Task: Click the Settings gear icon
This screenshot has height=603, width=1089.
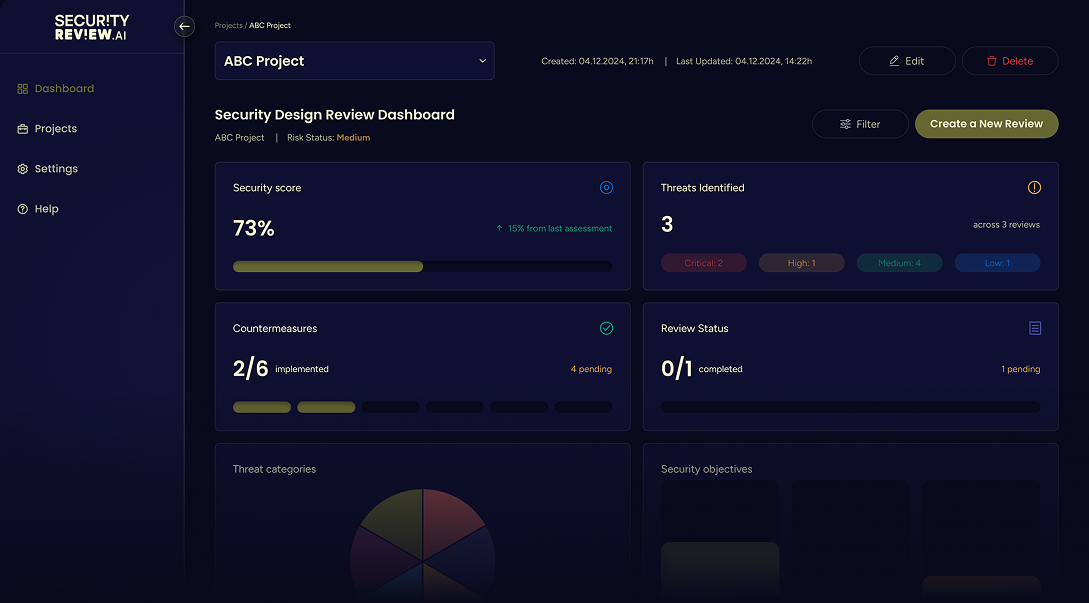Action: click(x=23, y=169)
